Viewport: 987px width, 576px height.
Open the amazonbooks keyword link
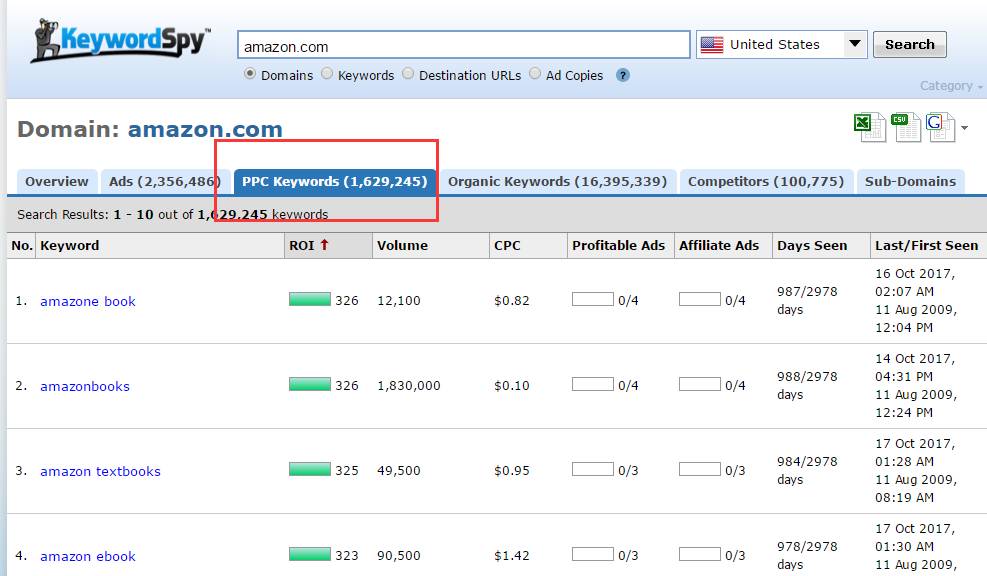click(x=85, y=387)
